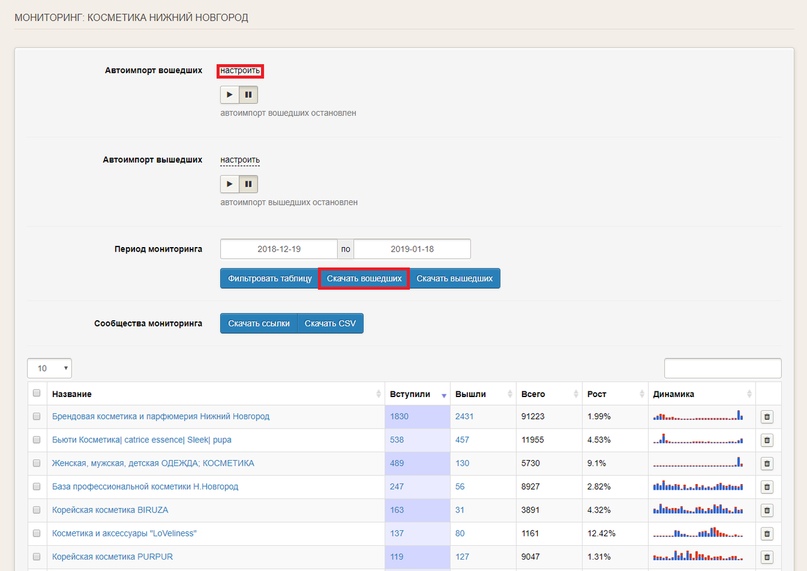The height and width of the screenshot is (571, 807).
Task: Open настроить link for Автоимпорт вышедших
Action: 240,160
